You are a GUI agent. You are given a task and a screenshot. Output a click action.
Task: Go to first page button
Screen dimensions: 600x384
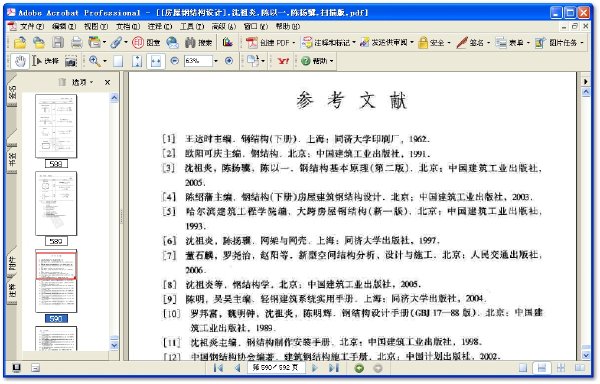(218, 368)
